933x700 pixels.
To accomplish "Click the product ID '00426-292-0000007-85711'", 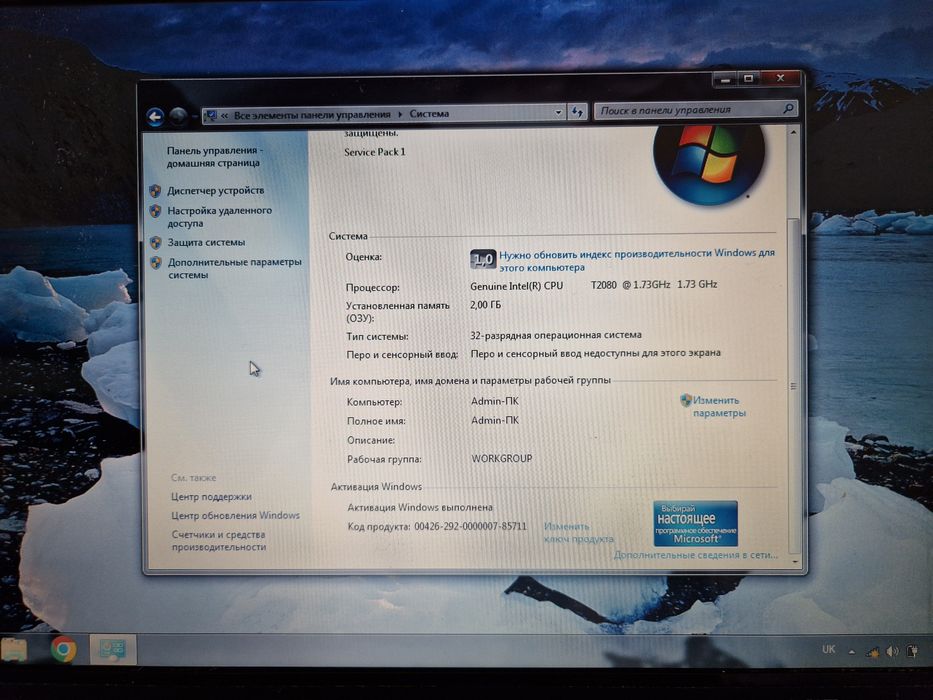I will click(471, 526).
